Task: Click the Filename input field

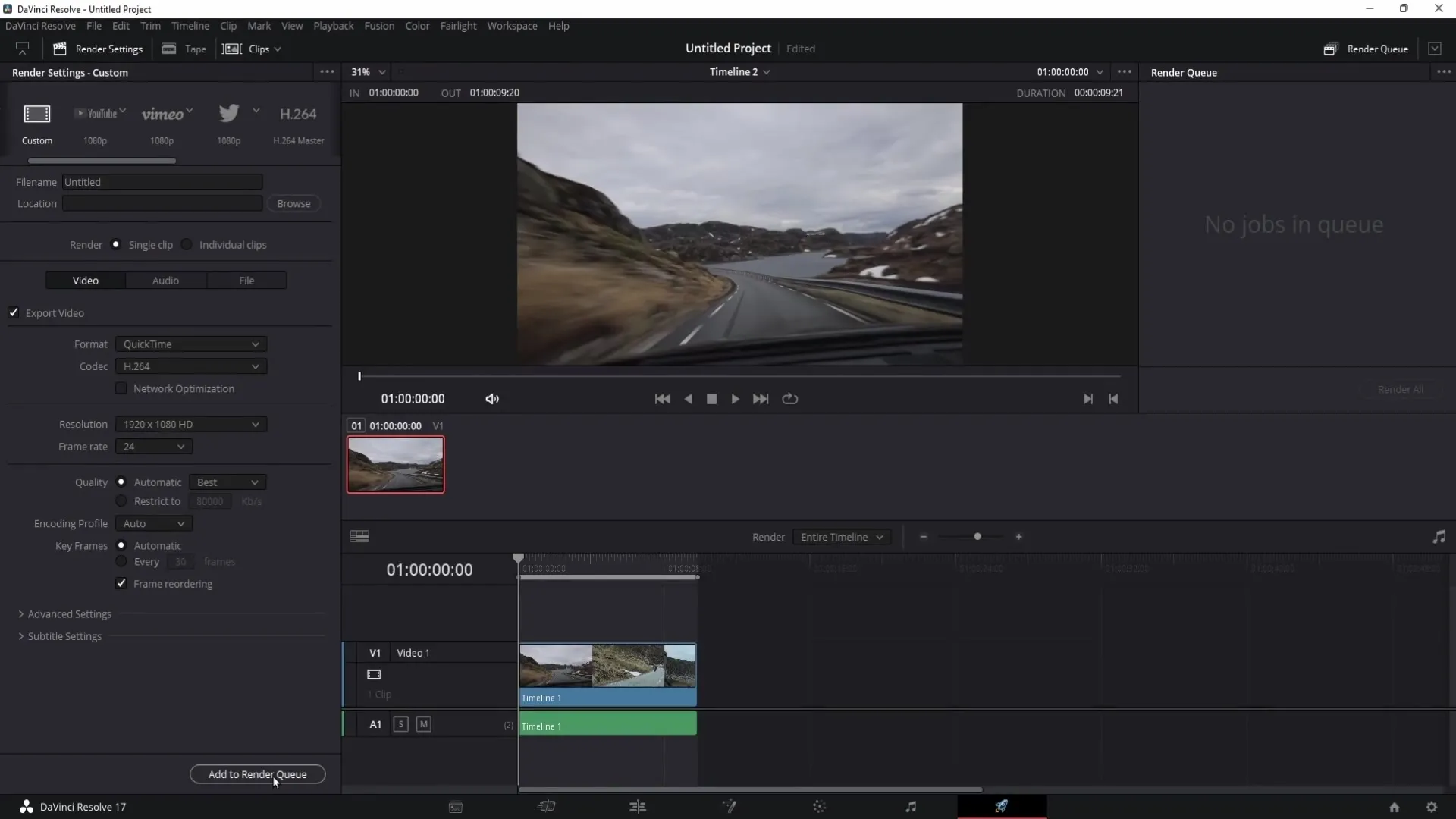Action: coord(162,182)
